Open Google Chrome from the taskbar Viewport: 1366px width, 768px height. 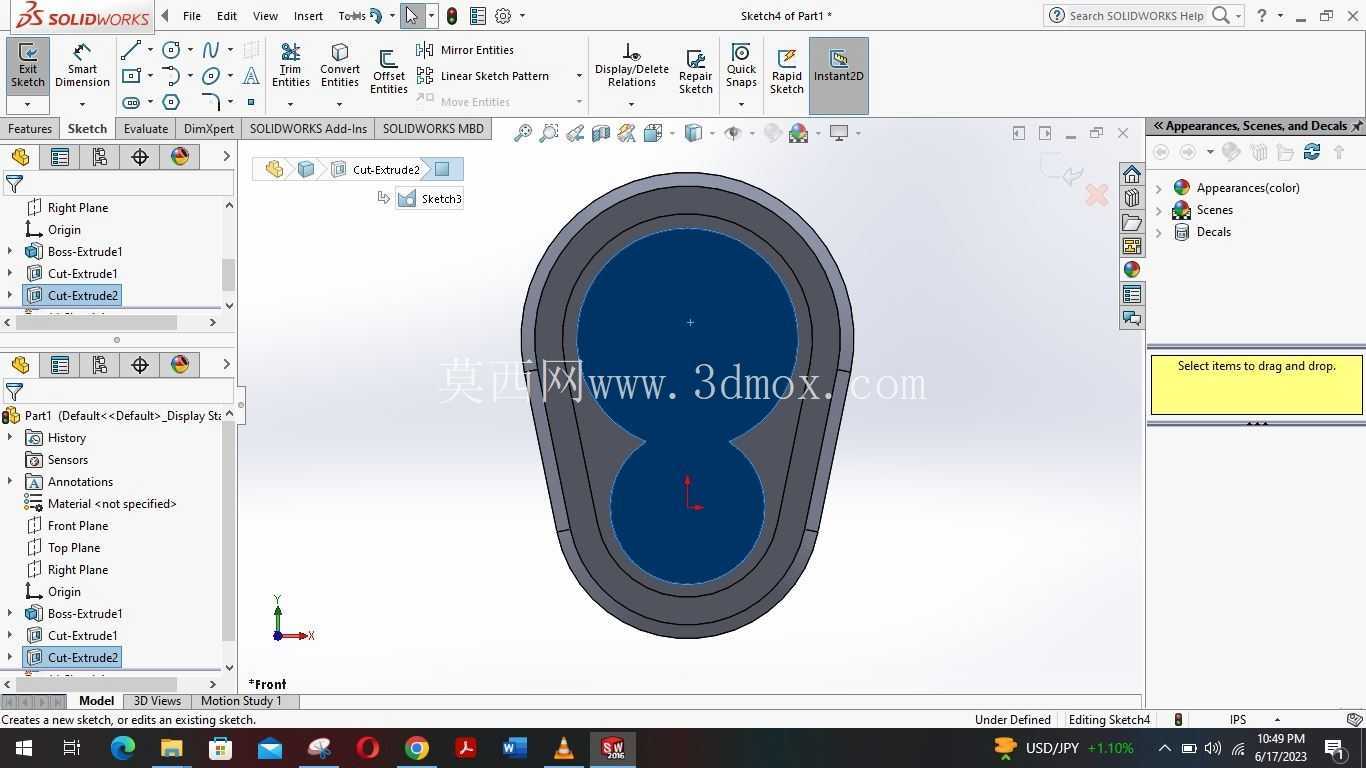click(x=417, y=748)
